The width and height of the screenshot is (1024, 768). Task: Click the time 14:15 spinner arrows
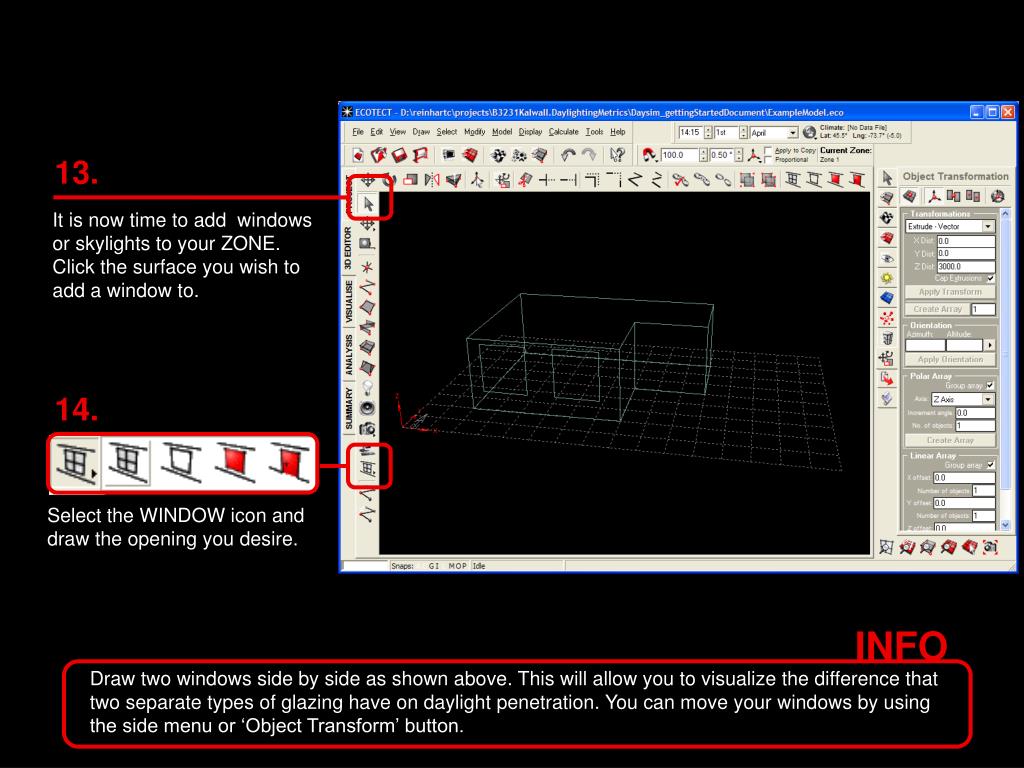click(x=708, y=133)
